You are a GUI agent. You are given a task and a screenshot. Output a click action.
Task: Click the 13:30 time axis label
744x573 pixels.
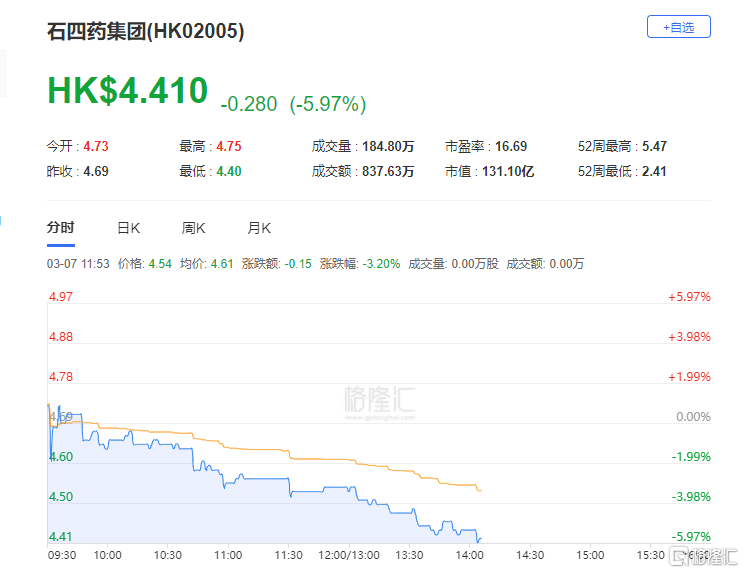point(409,555)
